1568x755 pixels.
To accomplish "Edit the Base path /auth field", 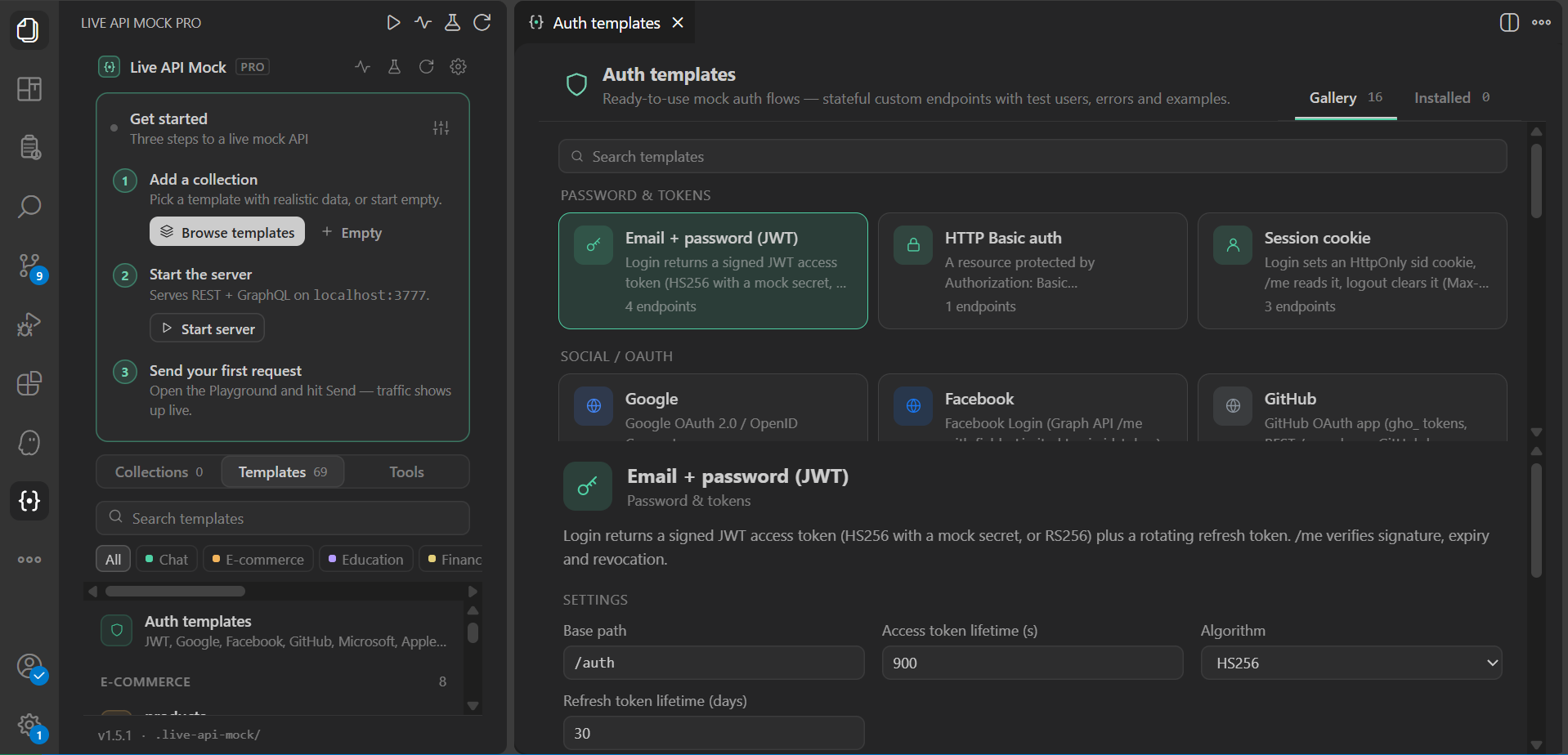I will click(x=714, y=663).
